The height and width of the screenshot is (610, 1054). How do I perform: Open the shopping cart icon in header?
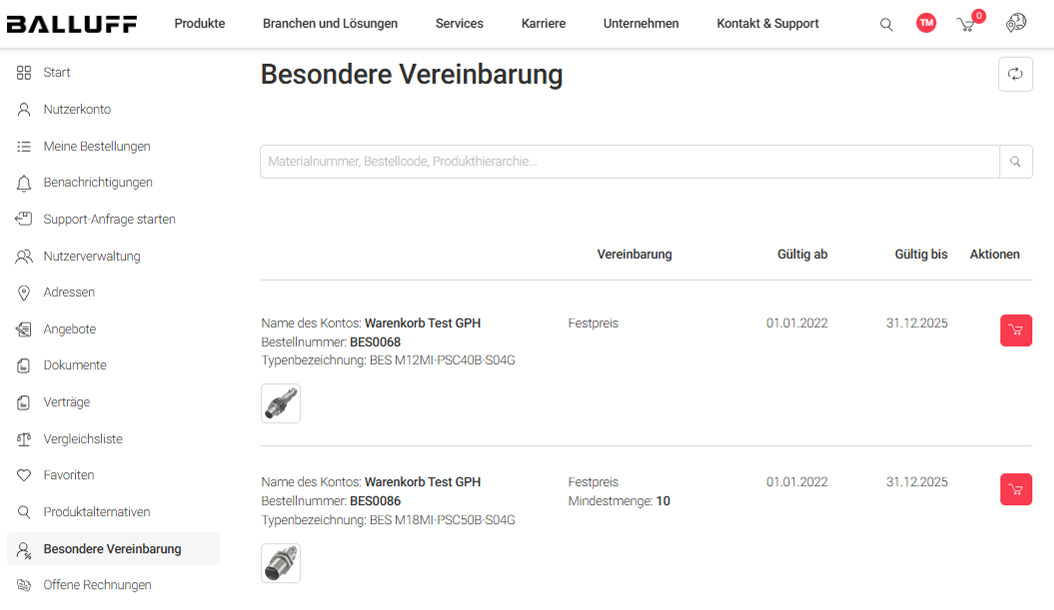coord(967,25)
